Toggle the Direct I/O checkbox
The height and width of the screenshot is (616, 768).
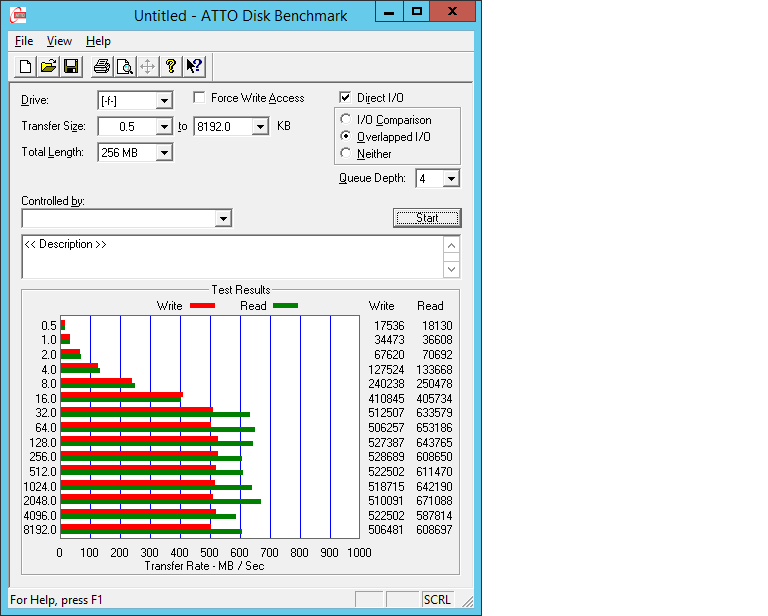pos(345,97)
